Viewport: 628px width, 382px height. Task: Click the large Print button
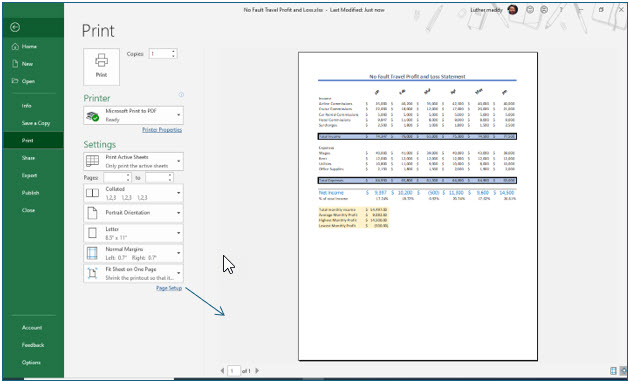click(x=101, y=66)
